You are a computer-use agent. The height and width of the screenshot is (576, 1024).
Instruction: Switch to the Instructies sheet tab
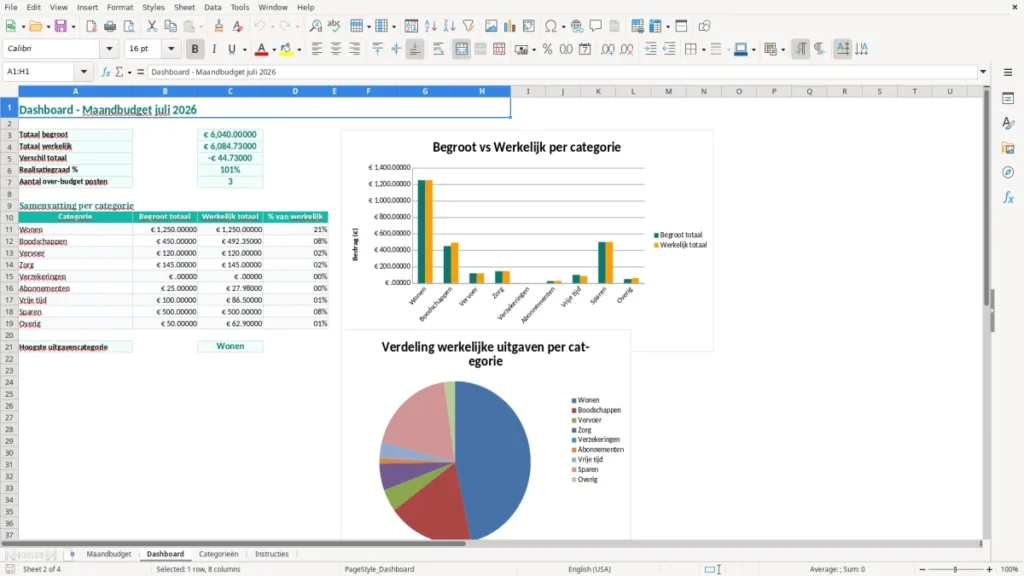pos(272,554)
